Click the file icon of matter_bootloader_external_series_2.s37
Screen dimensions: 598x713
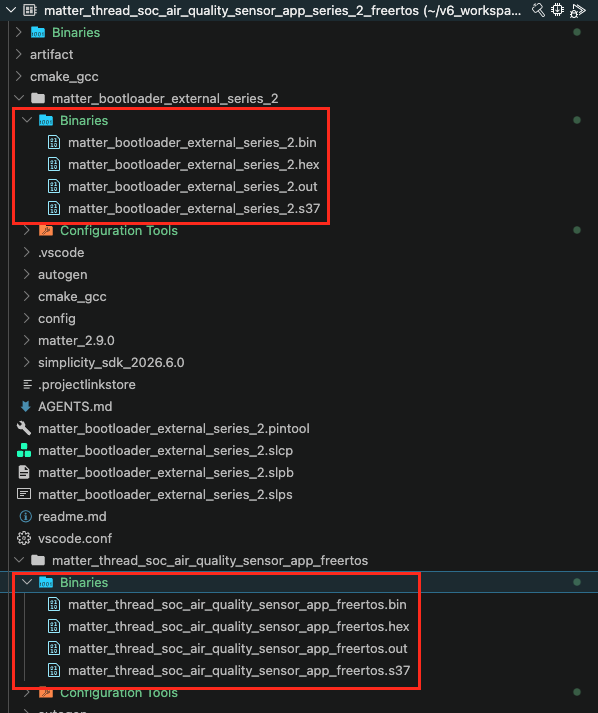pyautogui.click(x=54, y=208)
